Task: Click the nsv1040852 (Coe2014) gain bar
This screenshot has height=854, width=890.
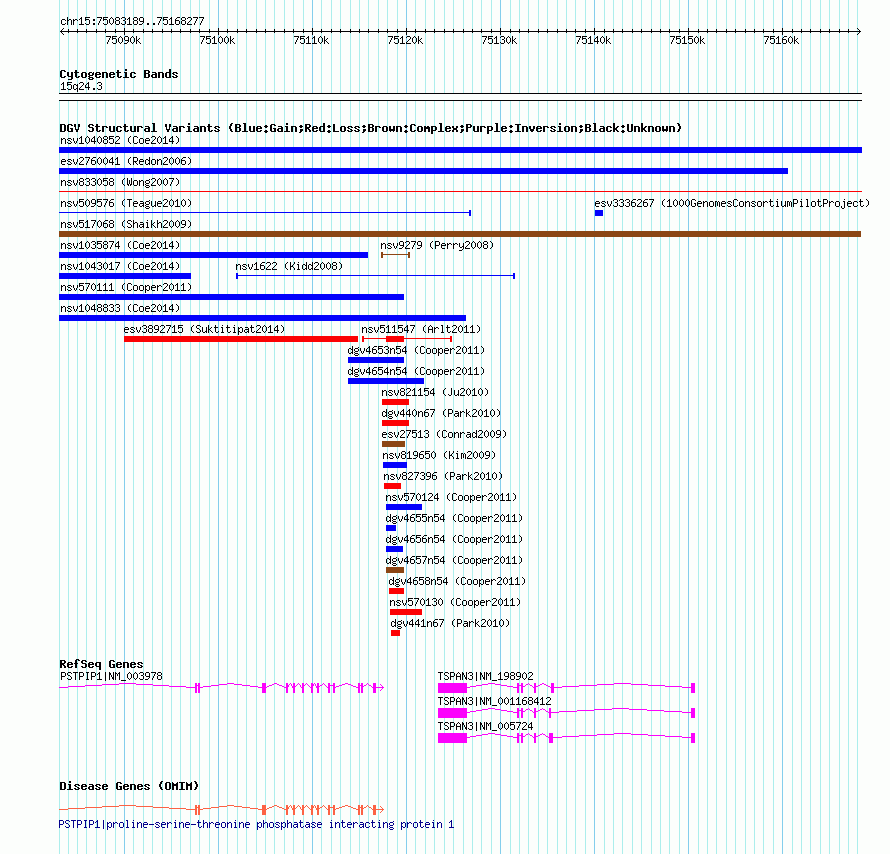Action: tap(460, 150)
